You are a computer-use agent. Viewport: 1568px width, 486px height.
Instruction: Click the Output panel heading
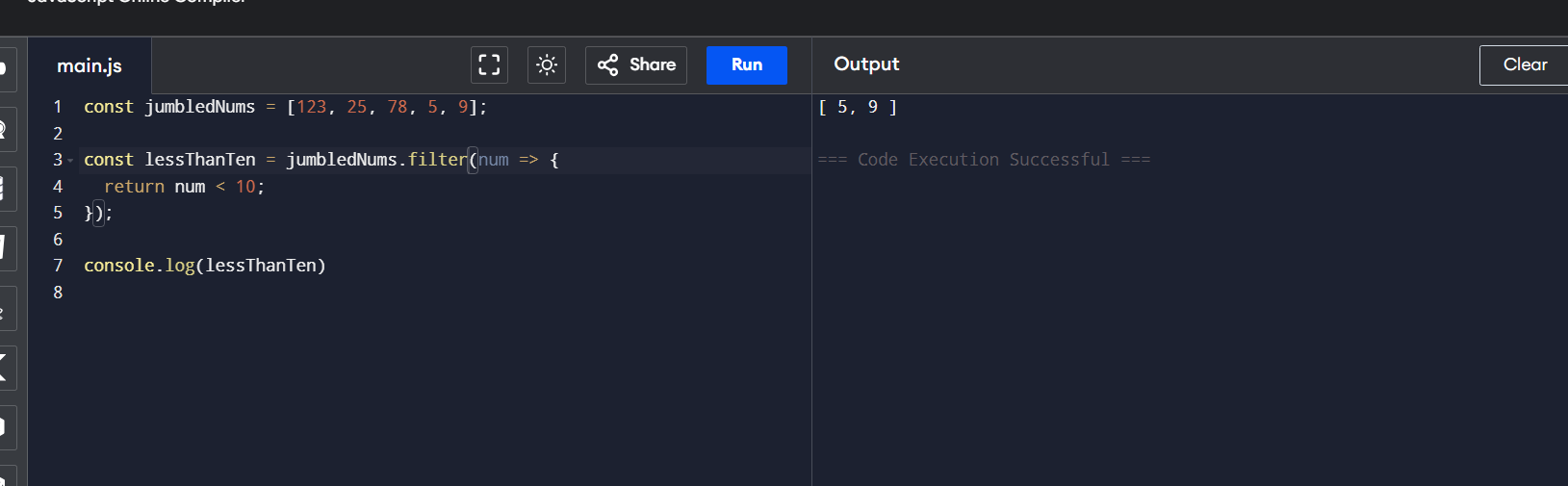pyautogui.click(x=866, y=64)
